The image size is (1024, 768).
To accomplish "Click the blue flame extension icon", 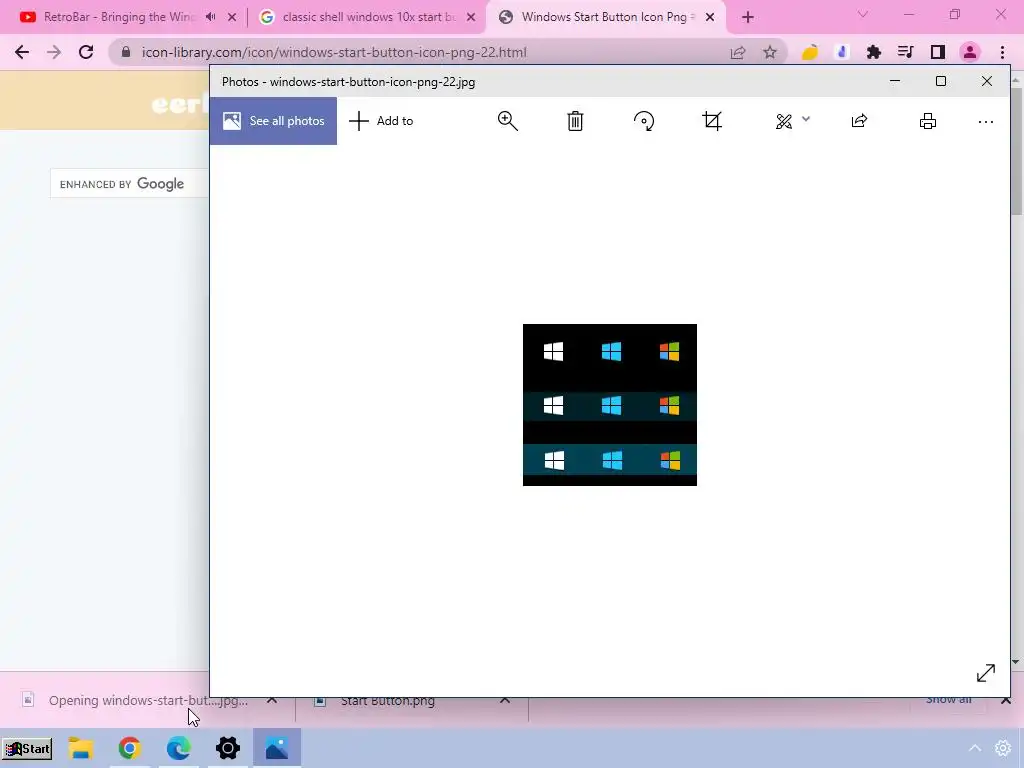I will click(842, 52).
